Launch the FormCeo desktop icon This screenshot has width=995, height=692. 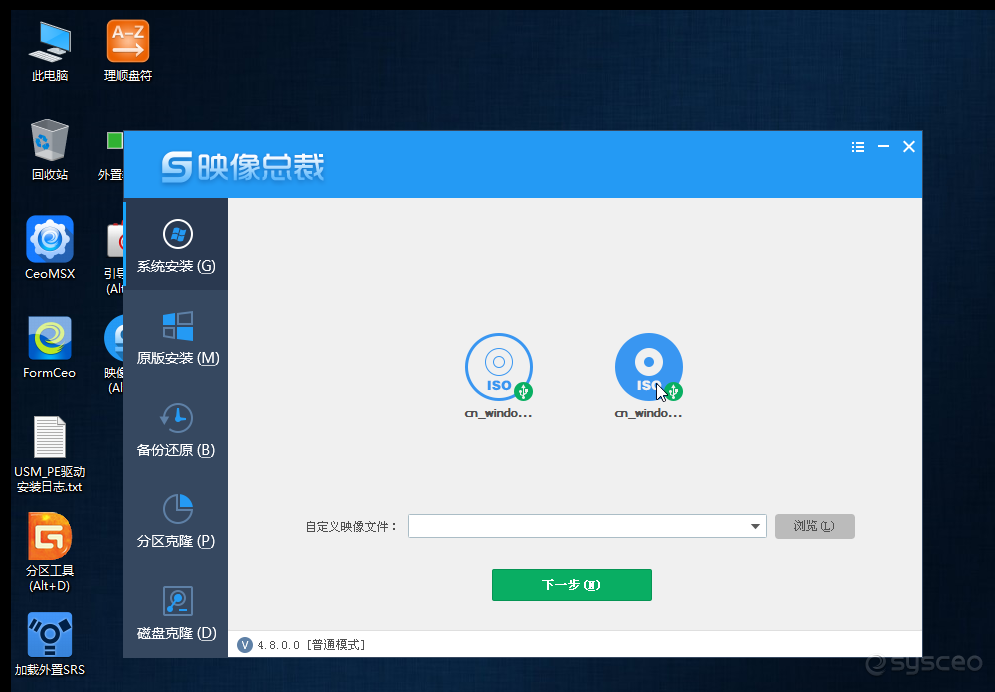pos(49,347)
